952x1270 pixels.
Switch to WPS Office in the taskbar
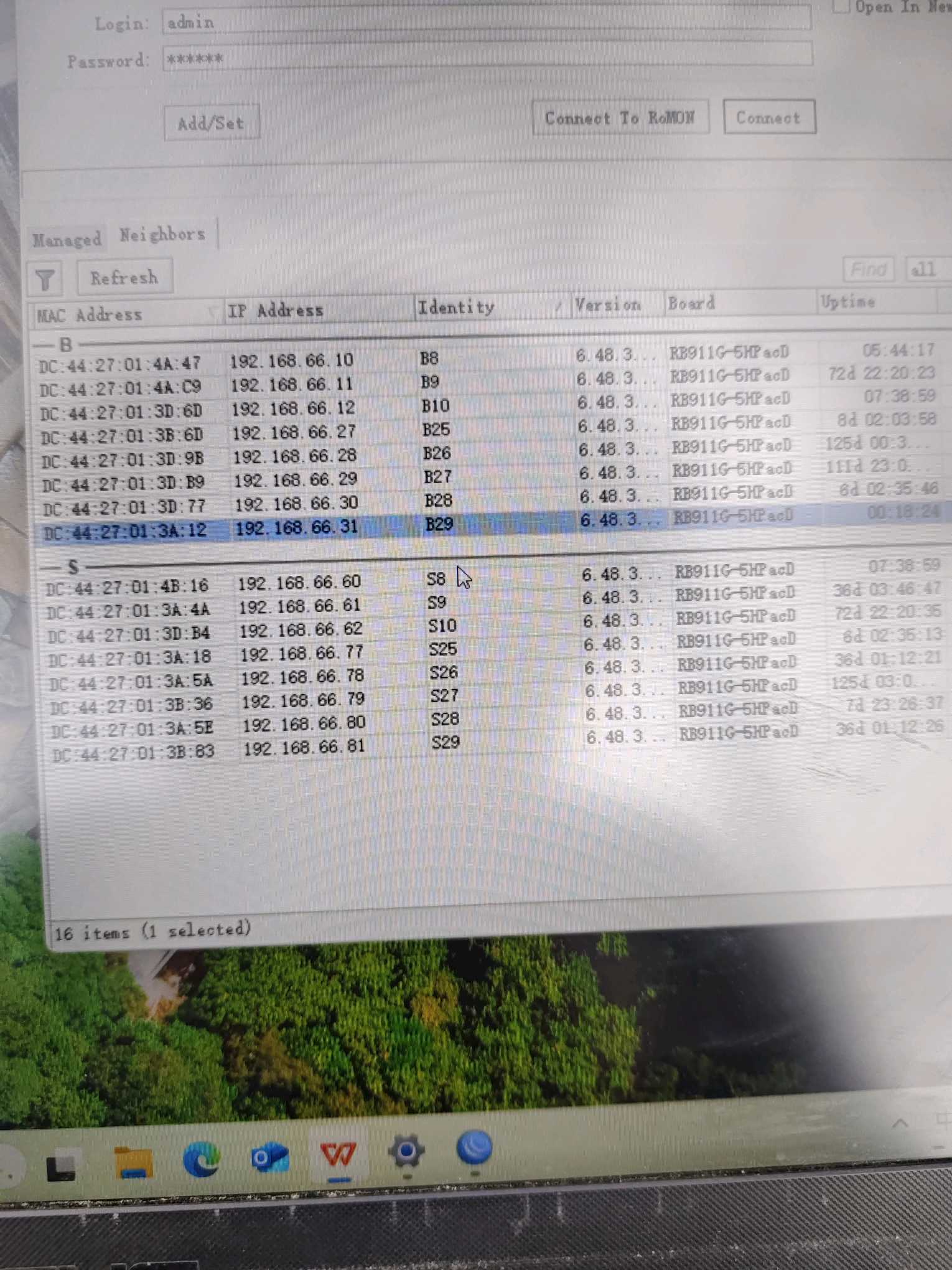point(338,1155)
